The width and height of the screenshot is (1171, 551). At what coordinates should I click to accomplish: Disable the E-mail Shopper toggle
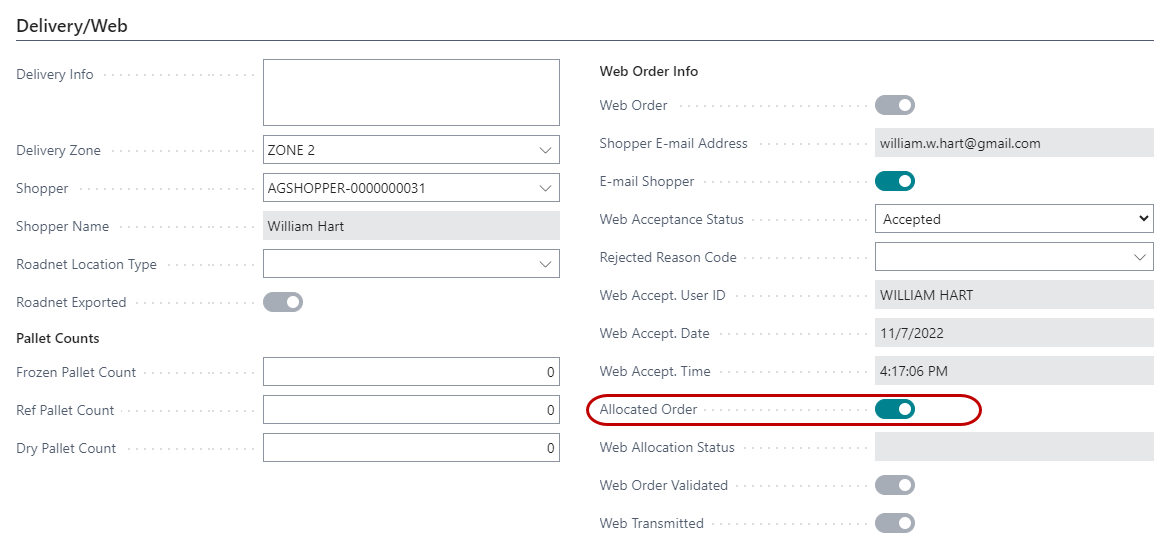[894, 181]
